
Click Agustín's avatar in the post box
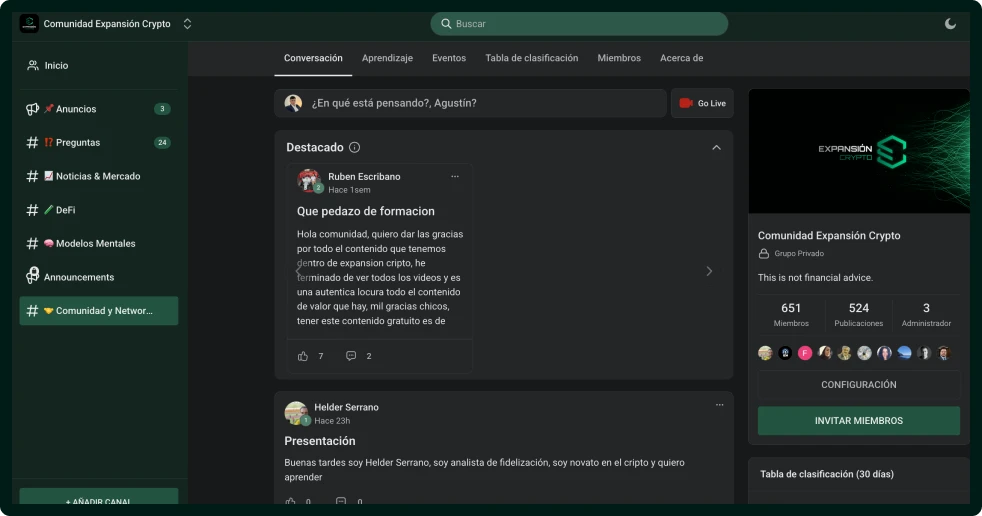[x=293, y=103]
